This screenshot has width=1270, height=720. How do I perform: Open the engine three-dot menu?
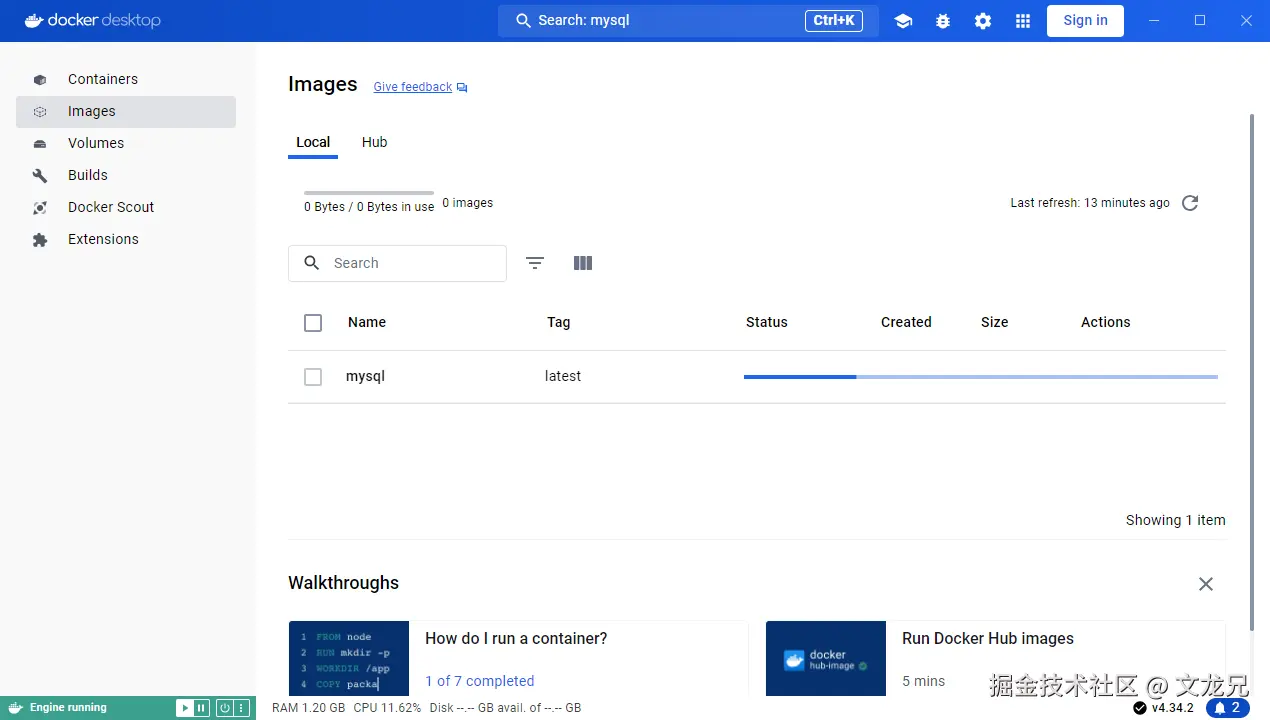241,708
